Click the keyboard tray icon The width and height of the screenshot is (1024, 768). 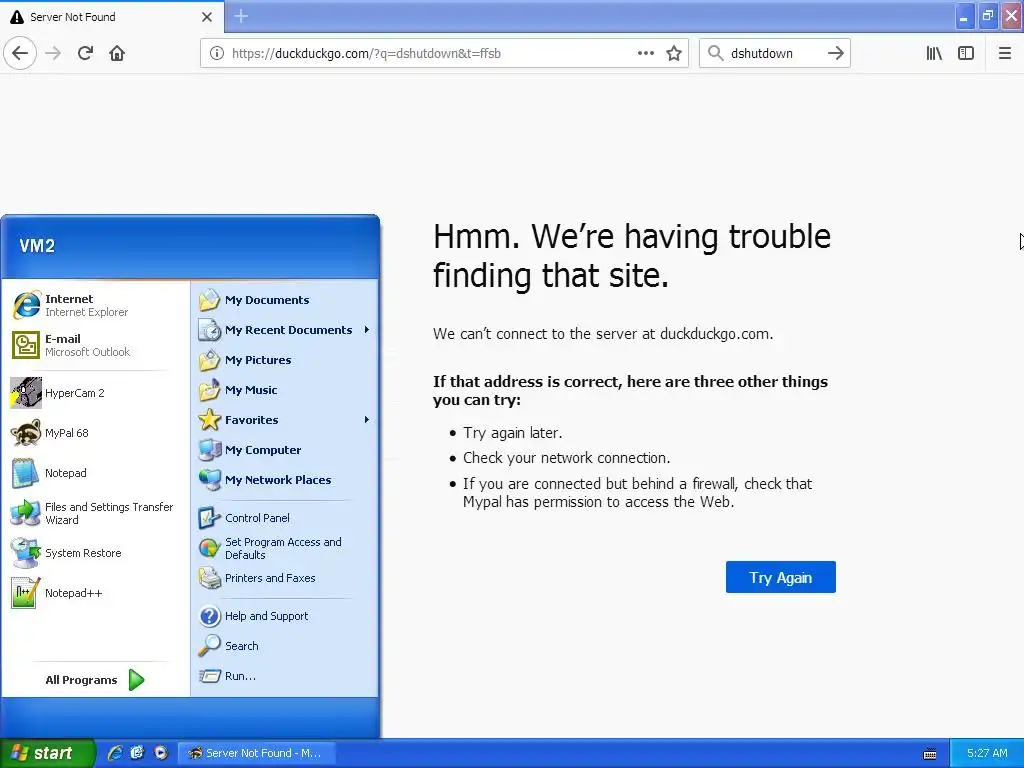pyautogui.click(x=930, y=754)
